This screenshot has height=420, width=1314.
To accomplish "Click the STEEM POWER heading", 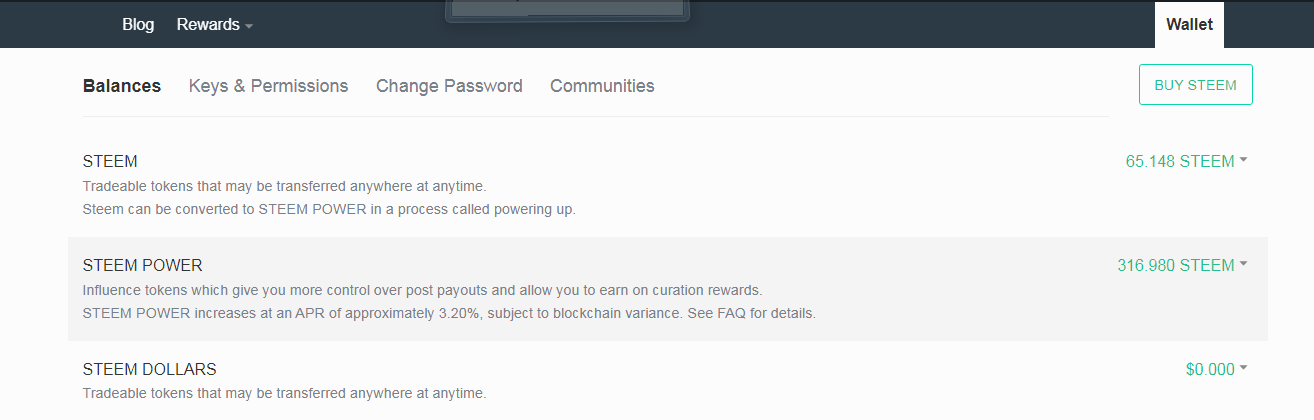I will 142,265.
